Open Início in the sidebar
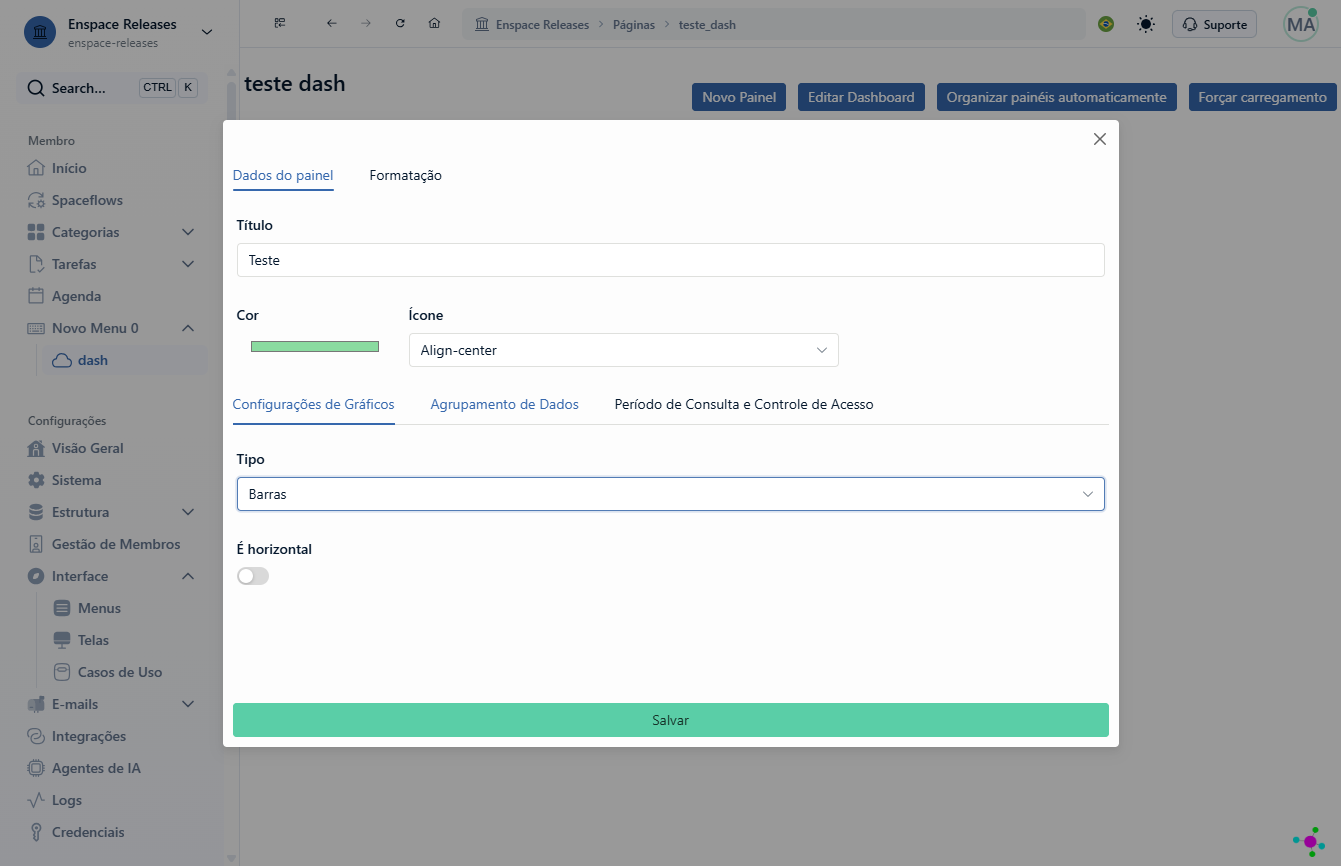The image size is (1341, 866). pyautogui.click(x=112, y=168)
